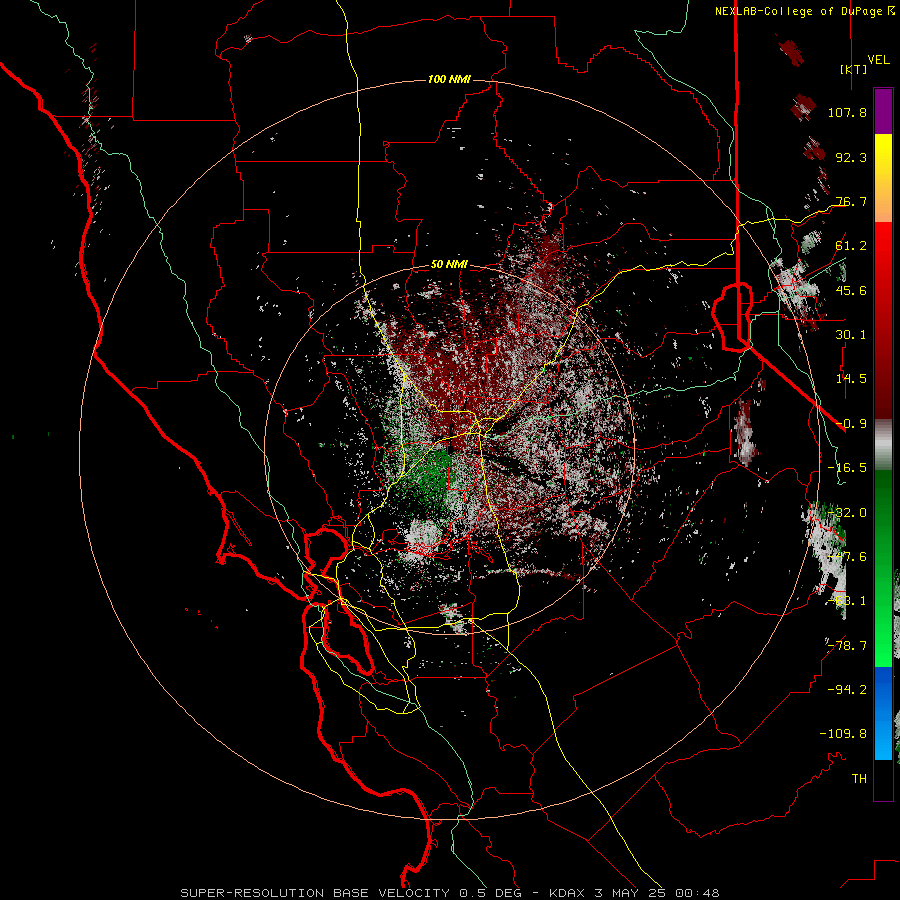The width and height of the screenshot is (900, 900).
Task: Click the 92.3 legend value
Action: click(x=851, y=157)
